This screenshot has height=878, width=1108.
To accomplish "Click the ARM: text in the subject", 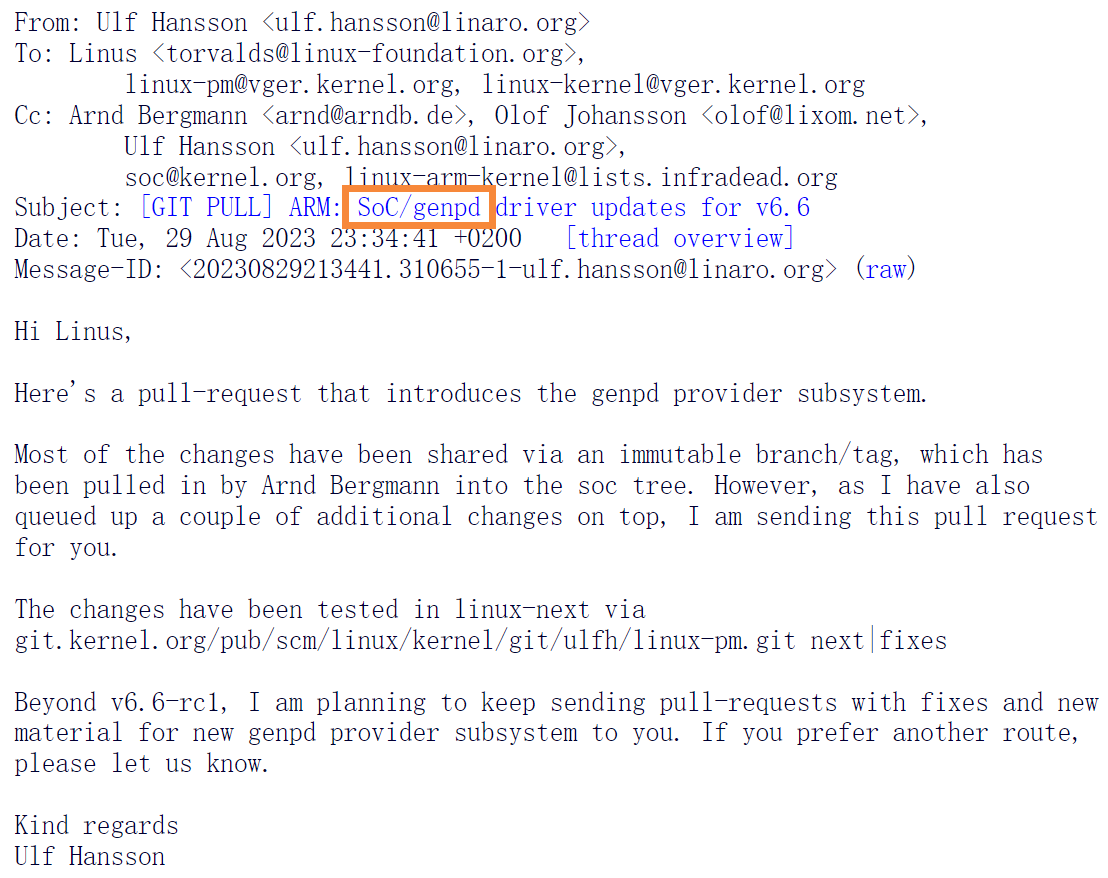I will tap(315, 208).
